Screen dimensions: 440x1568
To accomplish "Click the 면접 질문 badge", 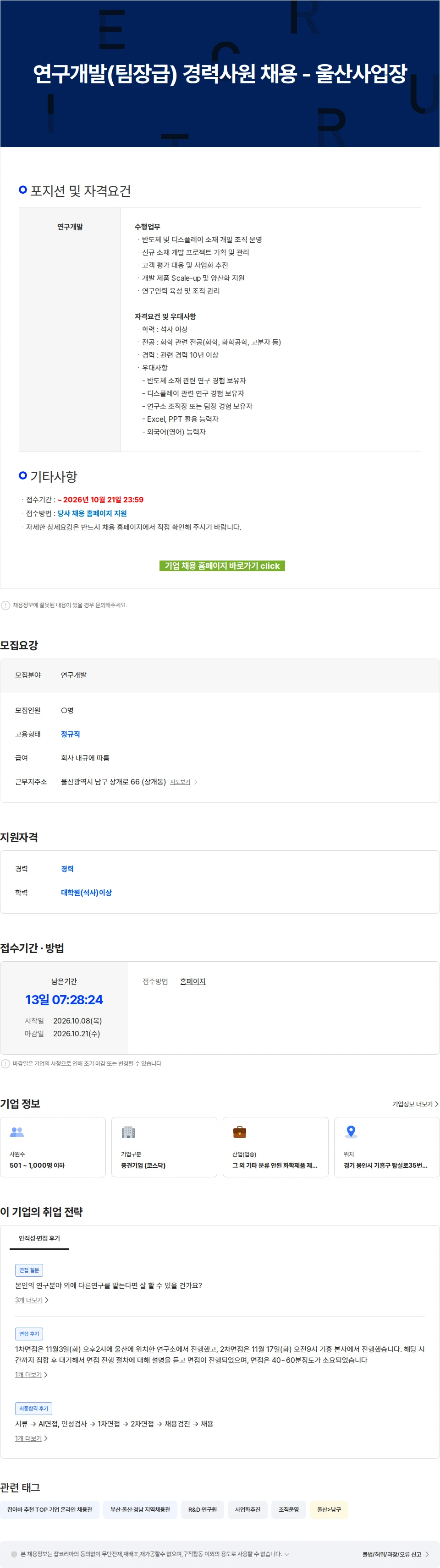I will [x=28, y=1270].
